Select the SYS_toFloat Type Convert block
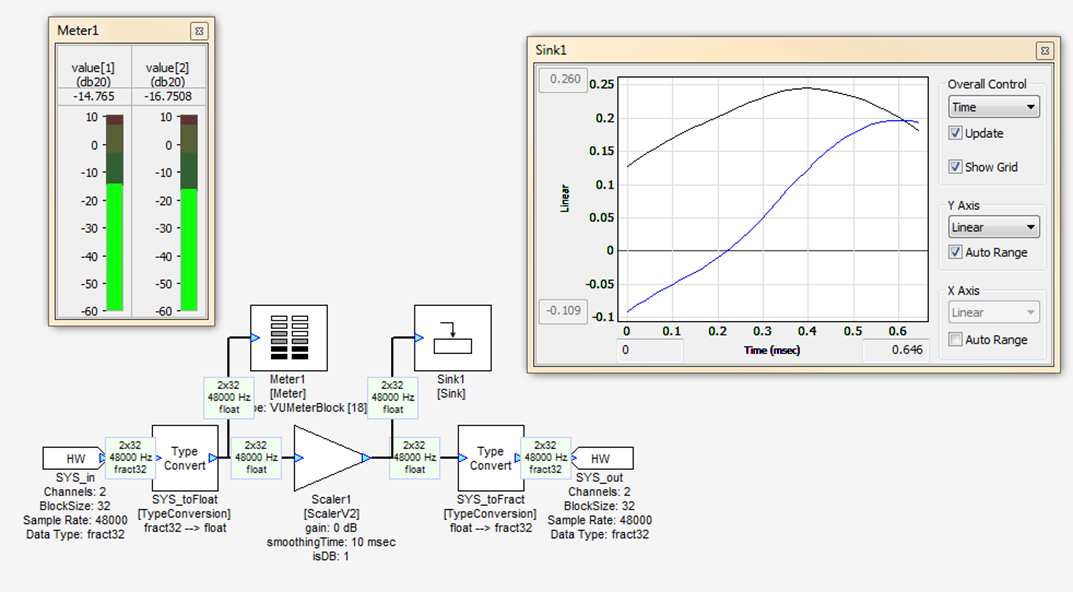This screenshot has width=1073, height=592. tap(186, 459)
